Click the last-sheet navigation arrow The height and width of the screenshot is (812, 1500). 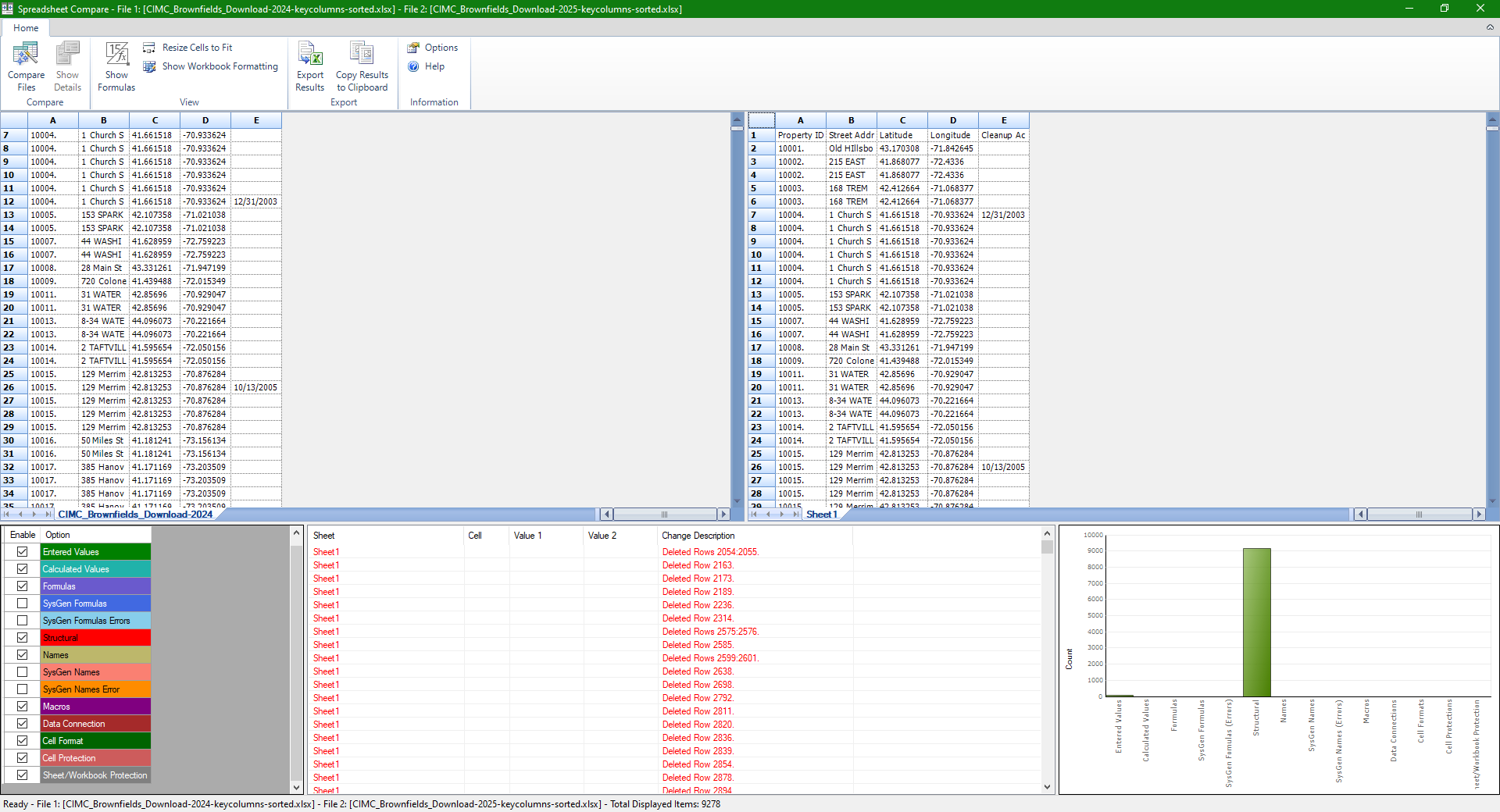pos(797,515)
